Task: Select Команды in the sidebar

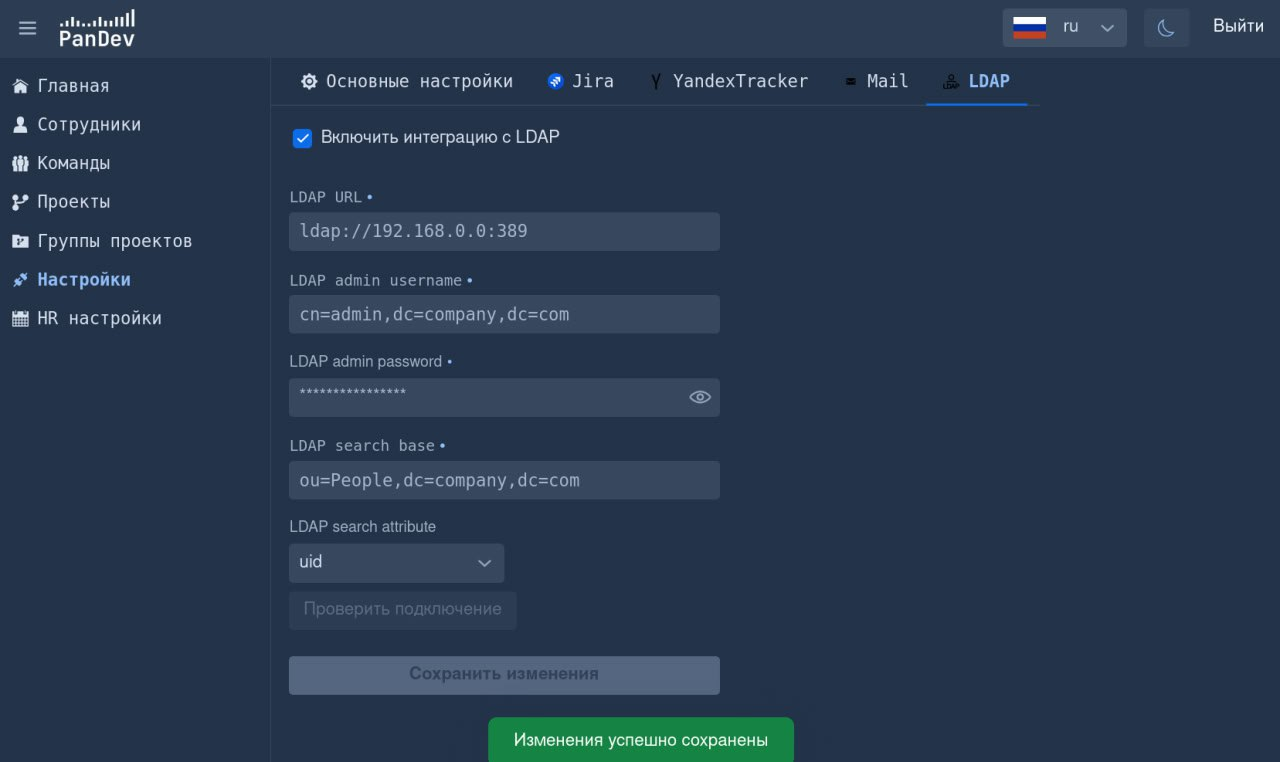Action: [73, 163]
